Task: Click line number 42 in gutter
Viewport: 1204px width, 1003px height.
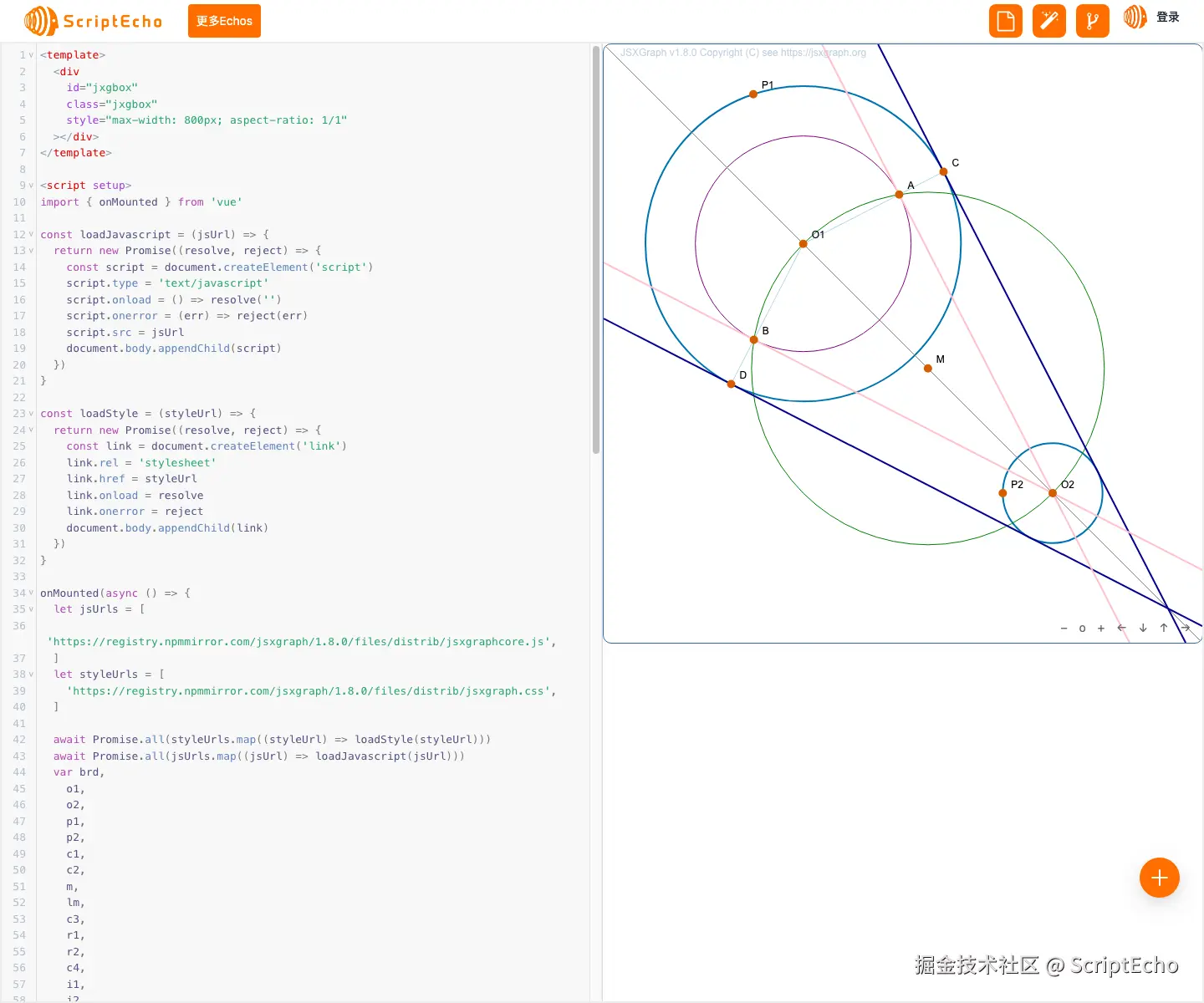Action: [19, 740]
